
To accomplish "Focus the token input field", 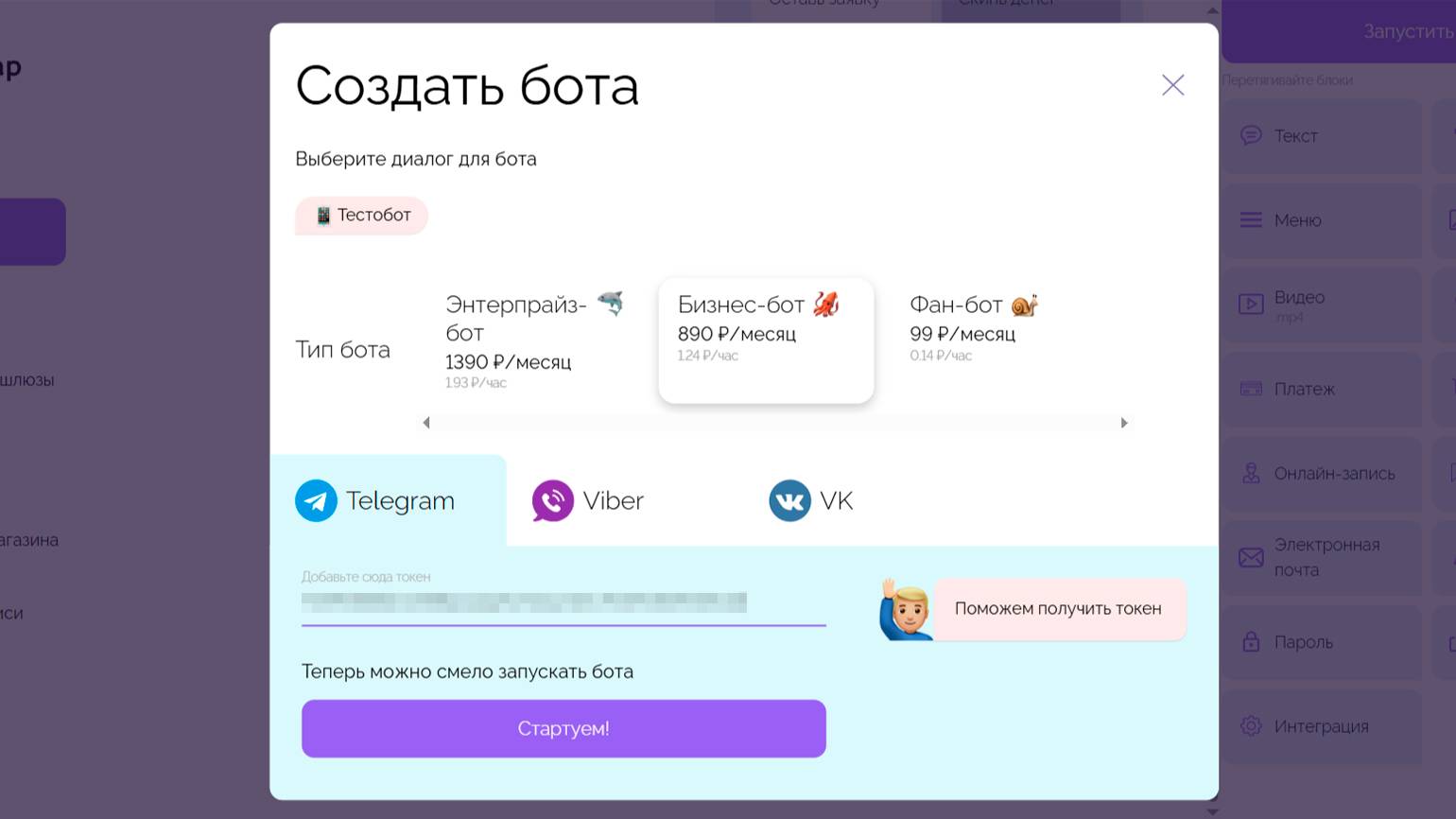I will tap(563, 602).
